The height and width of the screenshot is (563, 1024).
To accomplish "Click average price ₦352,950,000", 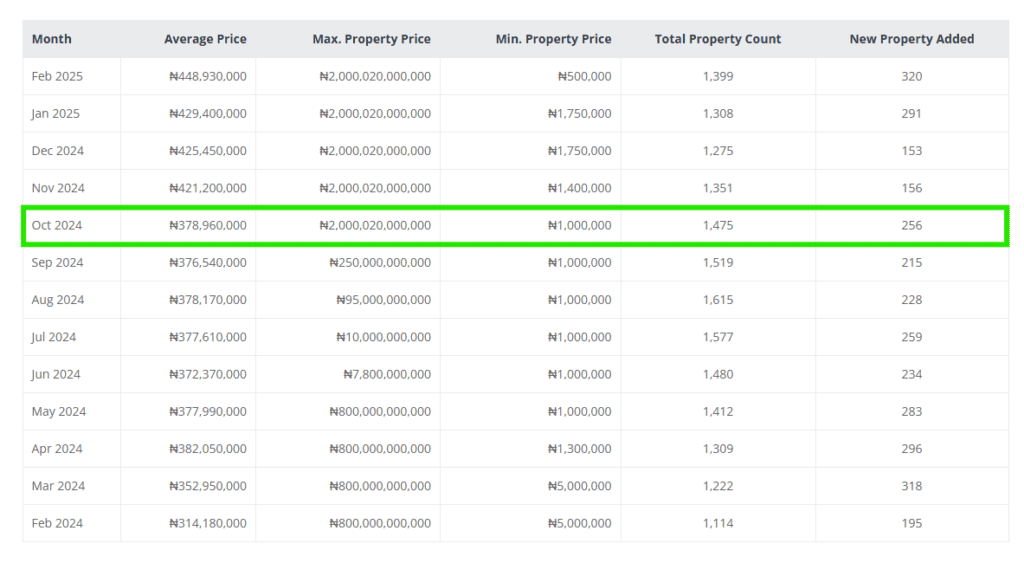I will coord(208,486).
